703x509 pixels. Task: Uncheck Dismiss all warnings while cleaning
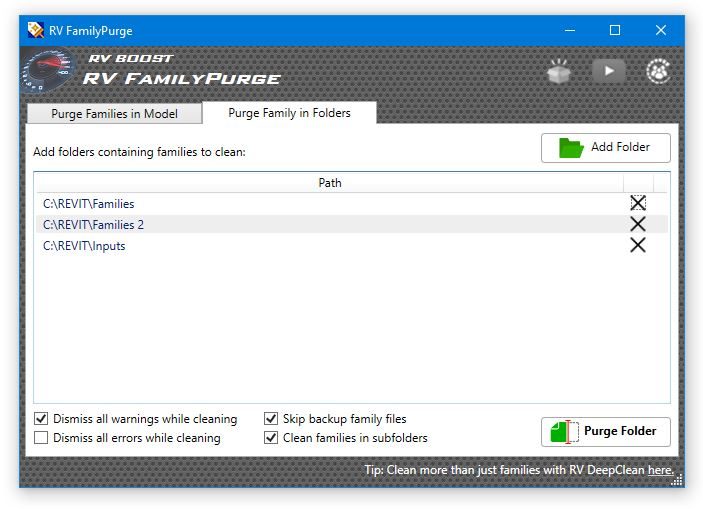[41, 419]
